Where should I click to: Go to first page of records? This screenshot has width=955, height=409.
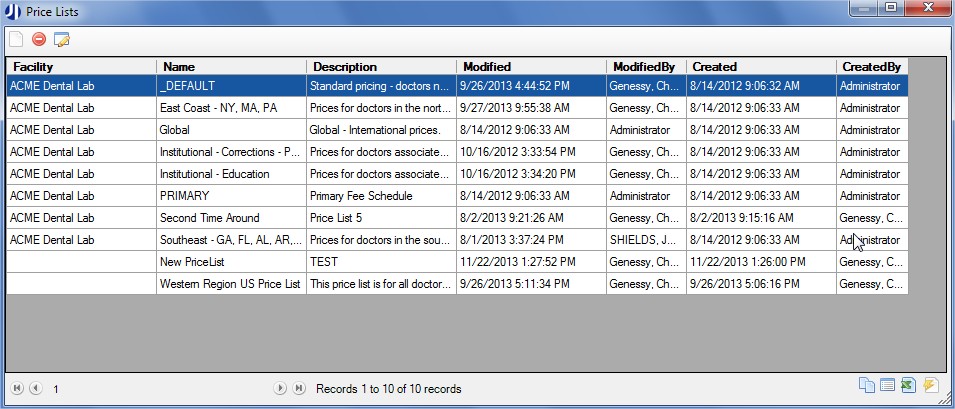tap(17, 388)
